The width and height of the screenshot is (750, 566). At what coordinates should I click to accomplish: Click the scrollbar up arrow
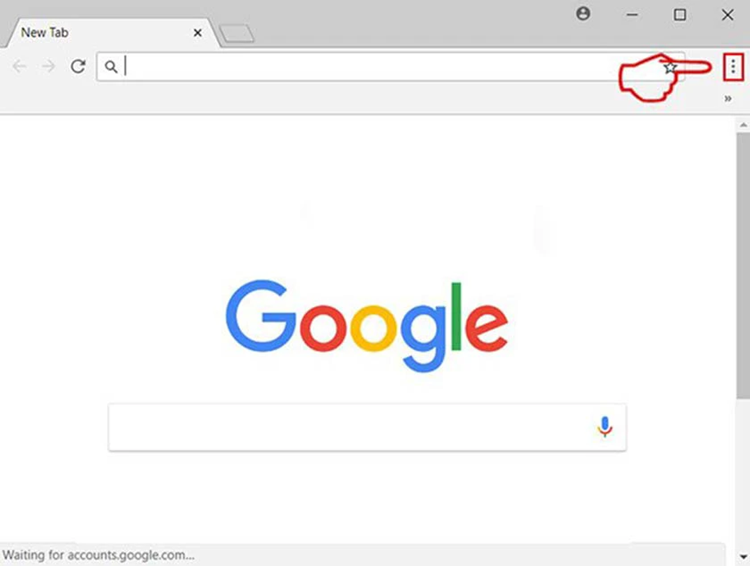pyautogui.click(x=743, y=125)
